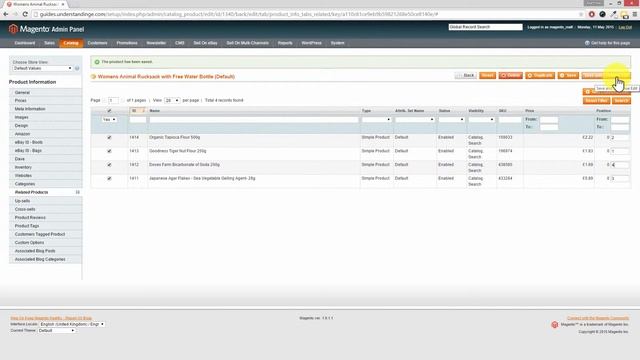The height and width of the screenshot is (360, 640).
Task: Open the Type filter dropdown
Action: click(x=376, y=120)
